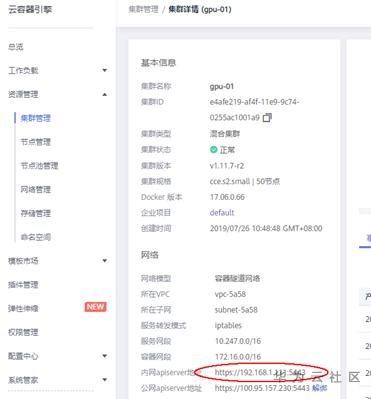Go to 集群管理 in the breadcrumb
The height and width of the screenshot is (399, 371).
click(144, 9)
